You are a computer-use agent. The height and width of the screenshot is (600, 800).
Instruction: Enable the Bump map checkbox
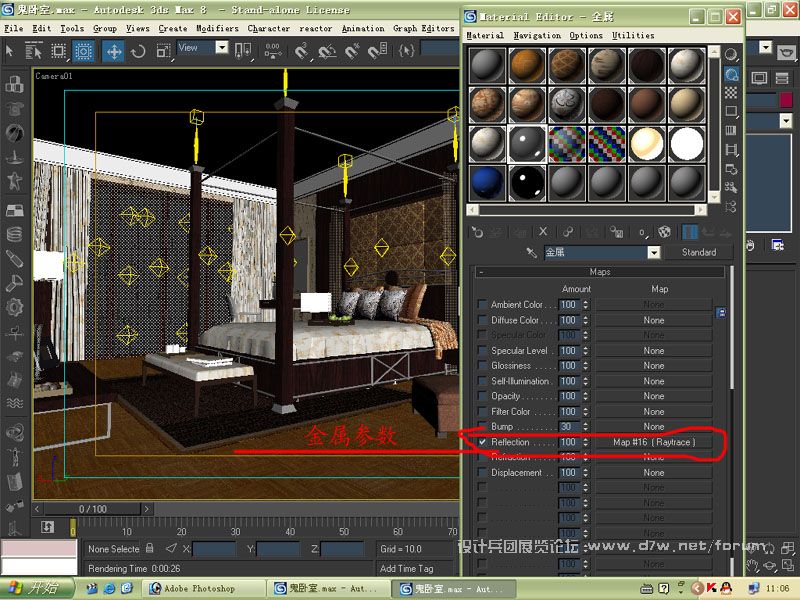pos(483,427)
